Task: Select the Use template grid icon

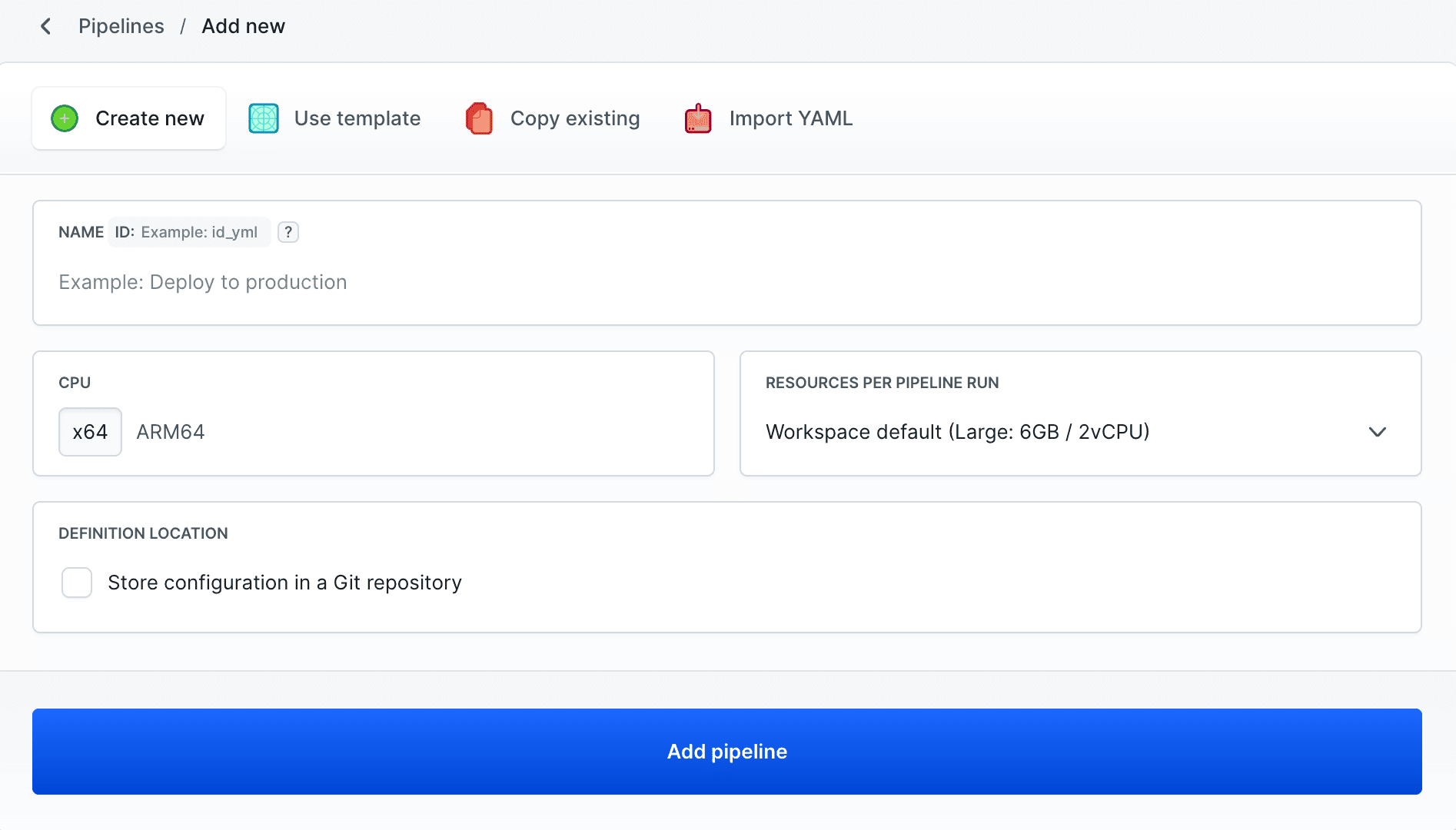Action: 263,118
